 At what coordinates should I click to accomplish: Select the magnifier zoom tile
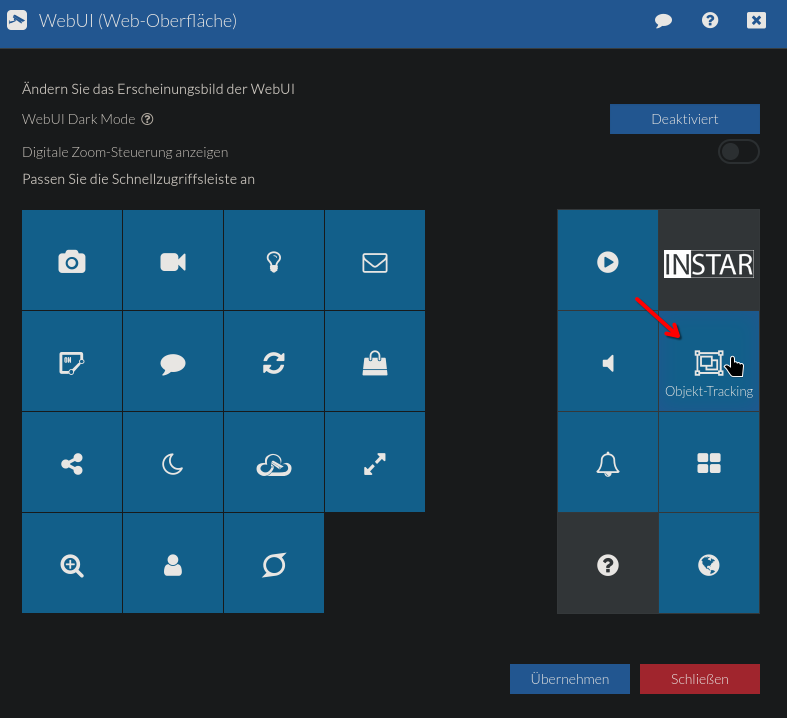72,564
